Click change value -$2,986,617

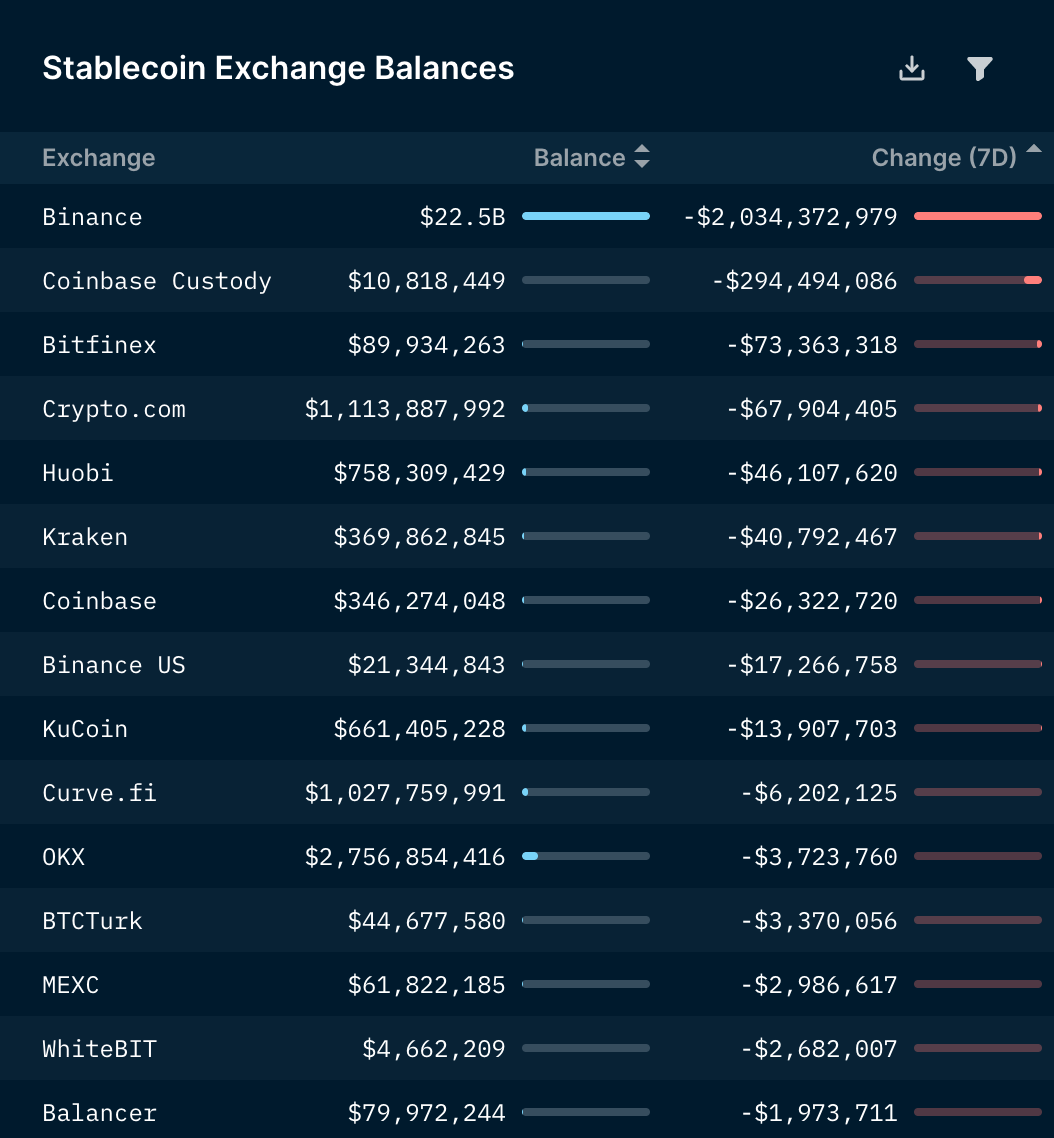pyautogui.click(x=819, y=985)
